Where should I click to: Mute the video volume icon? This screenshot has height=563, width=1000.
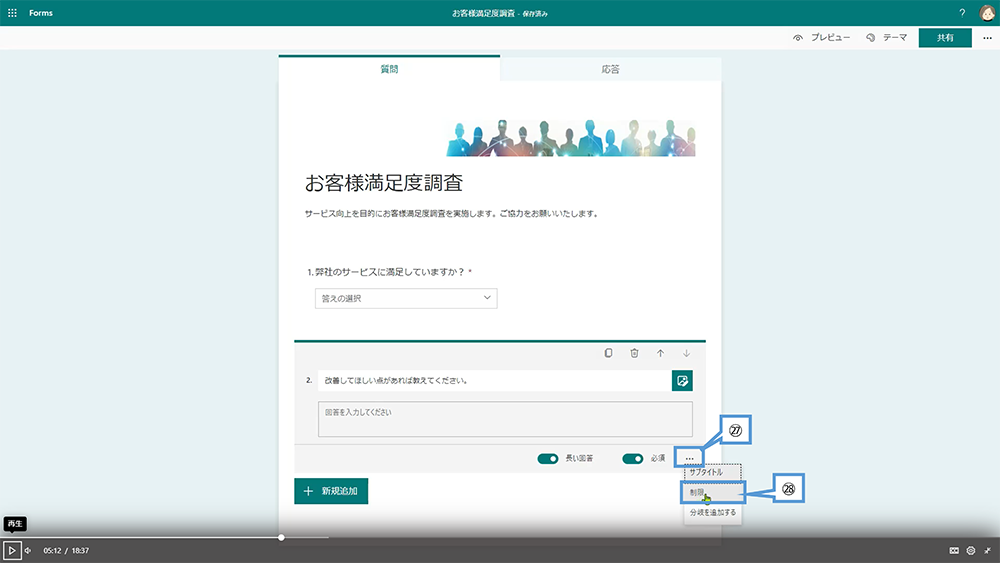tap(28, 550)
